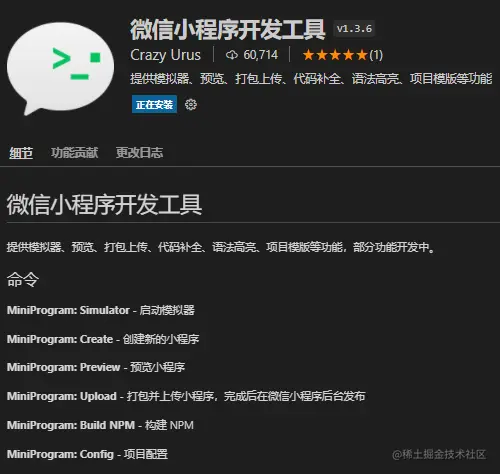Click the (1) rating count

376,55
